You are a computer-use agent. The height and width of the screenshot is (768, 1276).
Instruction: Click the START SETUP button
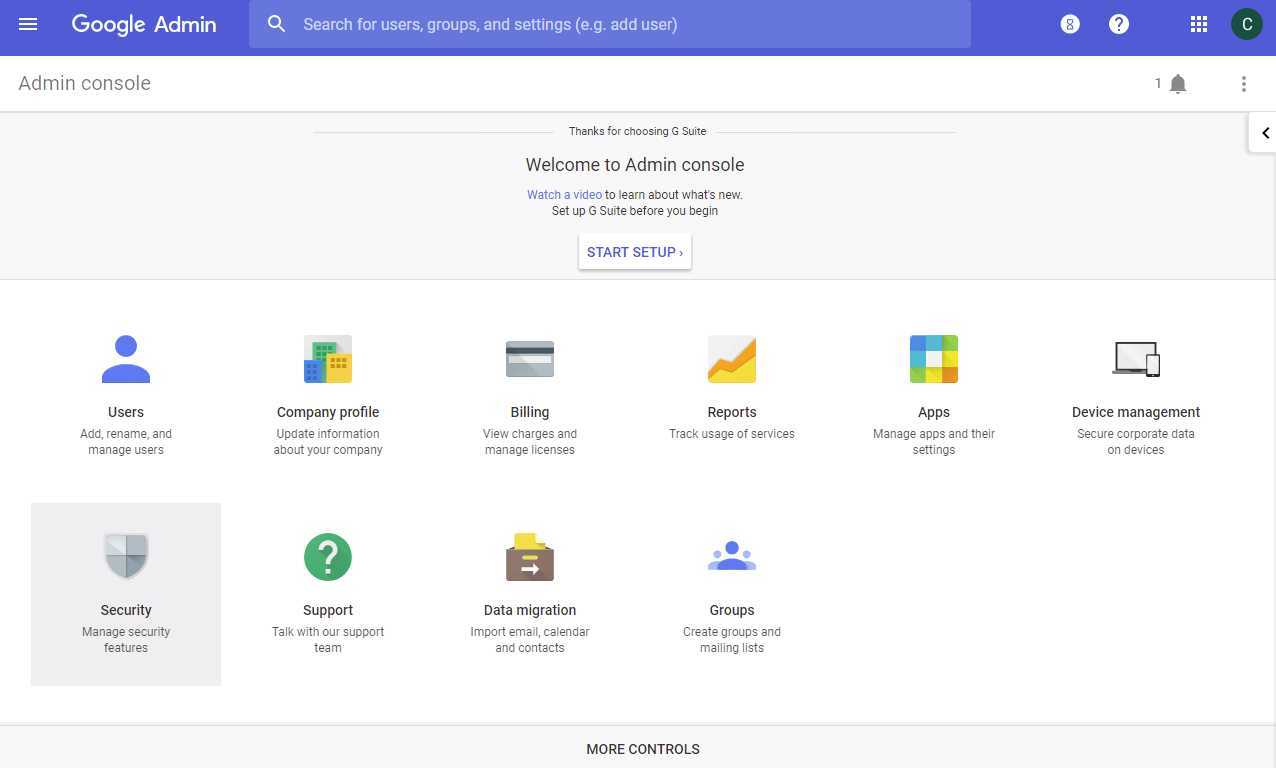tap(634, 251)
